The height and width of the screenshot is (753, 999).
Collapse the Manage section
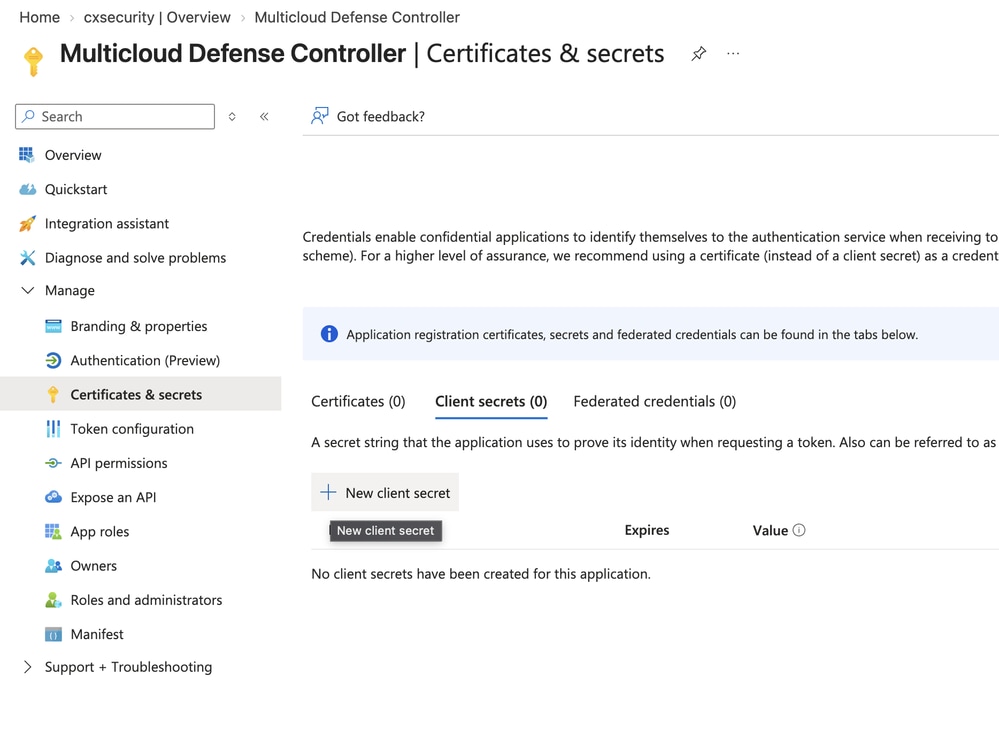pyautogui.click(x=27, y=290)
